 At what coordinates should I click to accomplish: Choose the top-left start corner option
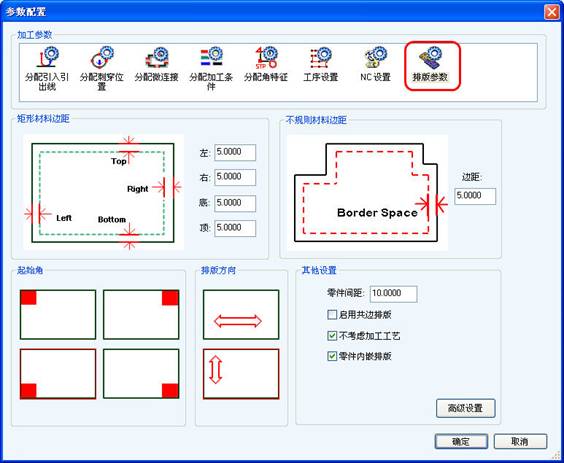point(58,314)
